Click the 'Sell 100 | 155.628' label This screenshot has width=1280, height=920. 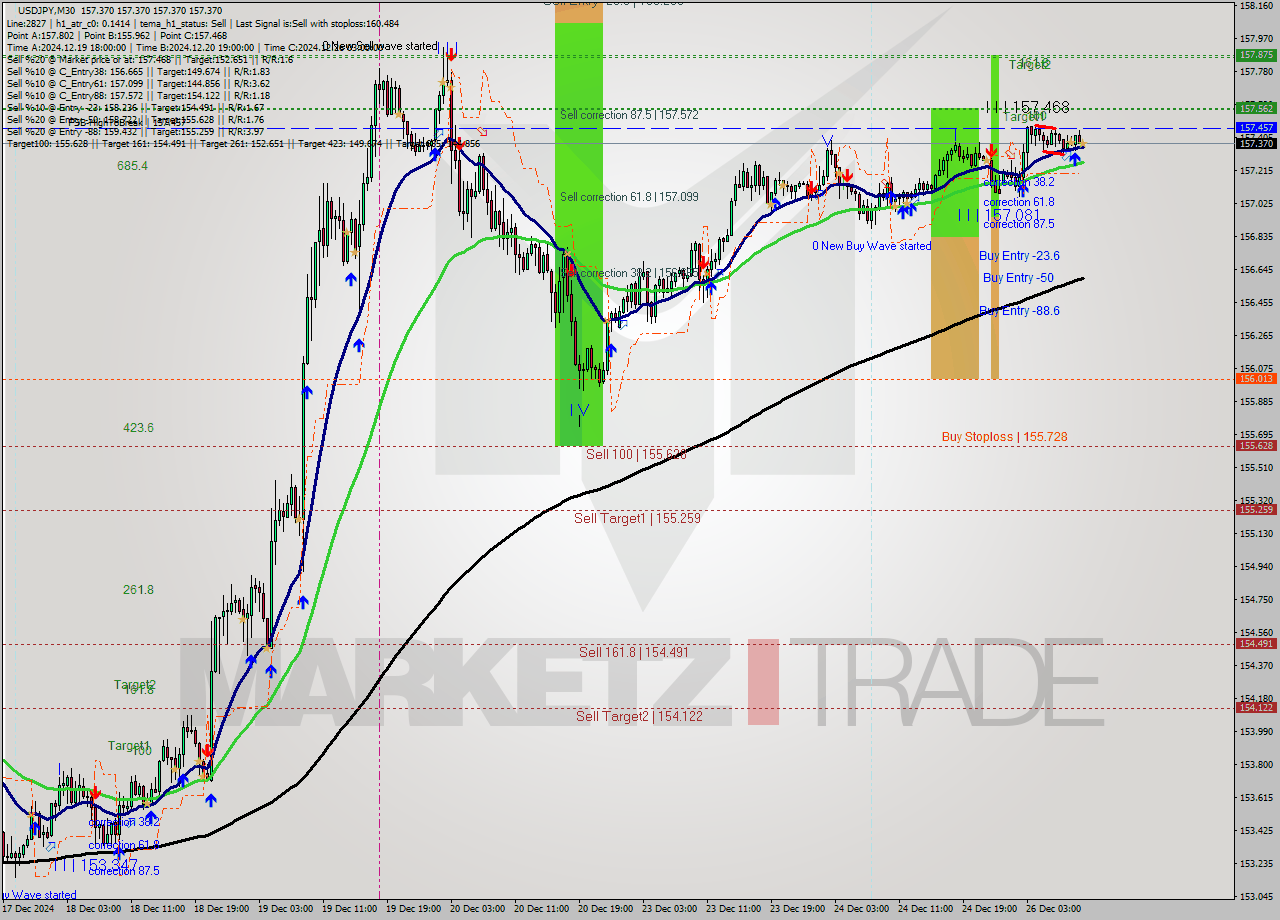point(636,454)
